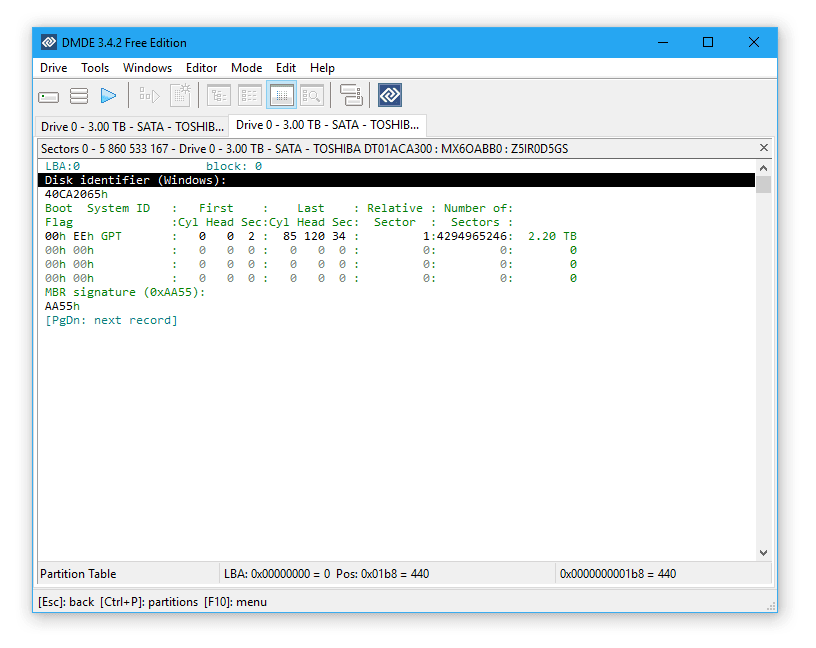
Task: Click the MBR signature (0xAA55) label
Action: [x=125, y=293]
